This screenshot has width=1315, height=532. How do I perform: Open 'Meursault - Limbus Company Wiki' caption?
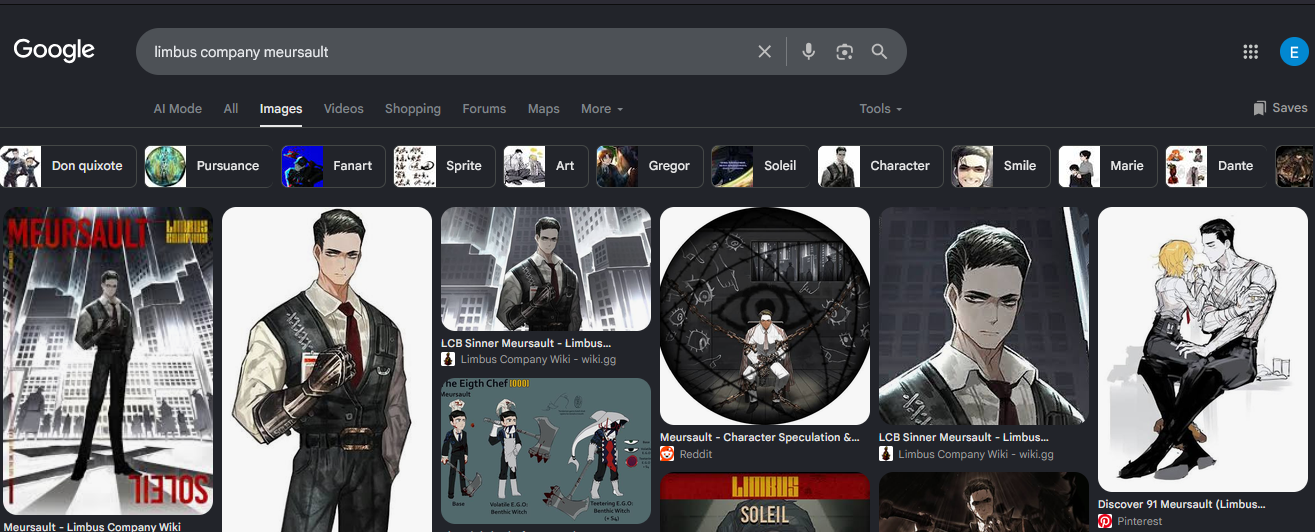click(93, 526)
